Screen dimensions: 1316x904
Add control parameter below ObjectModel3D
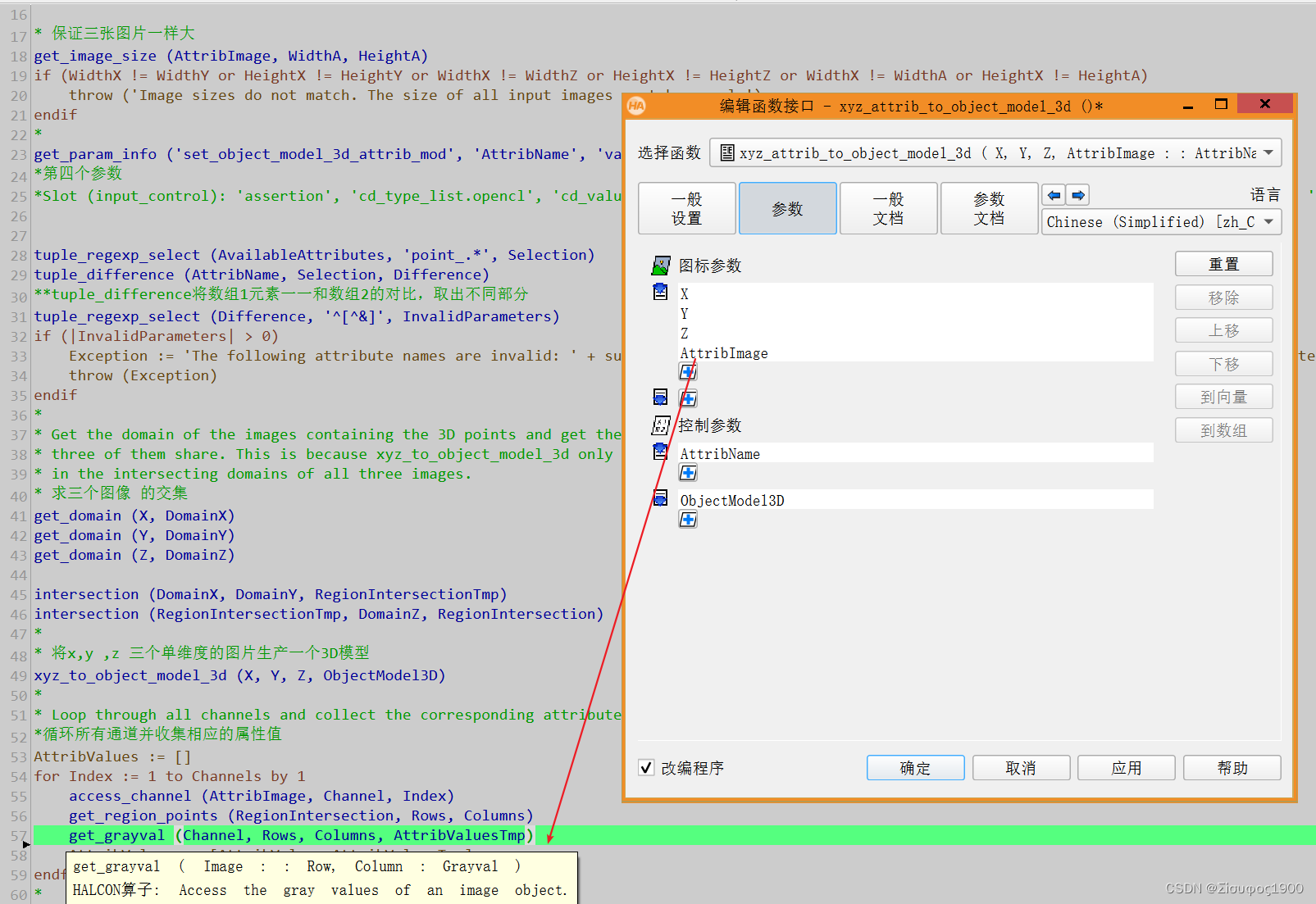[688, 520]
